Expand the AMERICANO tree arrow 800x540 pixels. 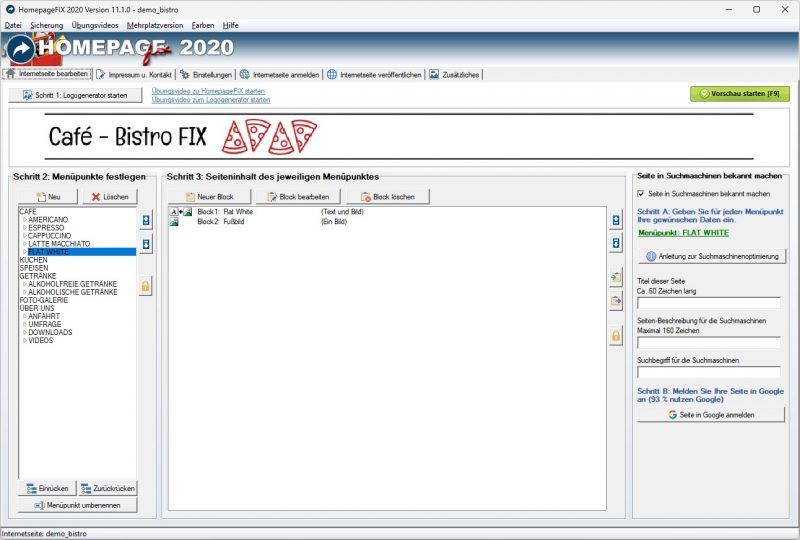pos(24,219)
